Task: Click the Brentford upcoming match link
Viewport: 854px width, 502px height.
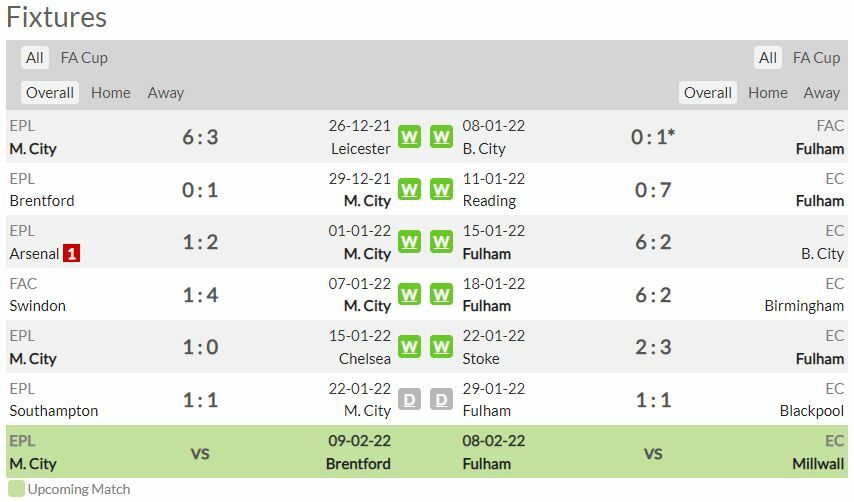Action: click(358, 464)
